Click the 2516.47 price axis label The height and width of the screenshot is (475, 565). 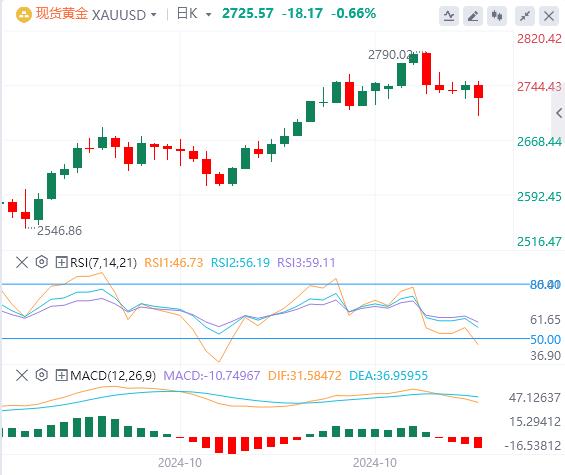(x=539, y=241)
